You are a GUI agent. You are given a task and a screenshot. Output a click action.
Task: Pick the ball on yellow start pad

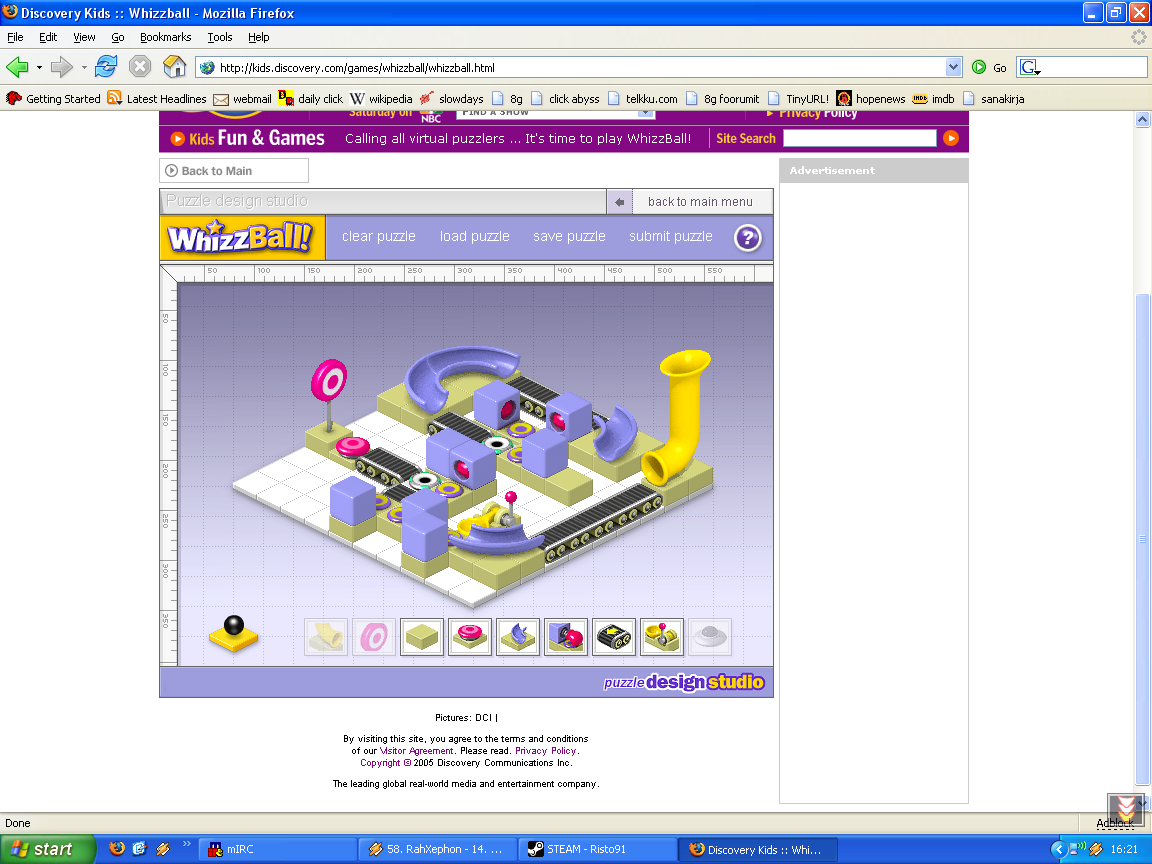coord(234,633)
